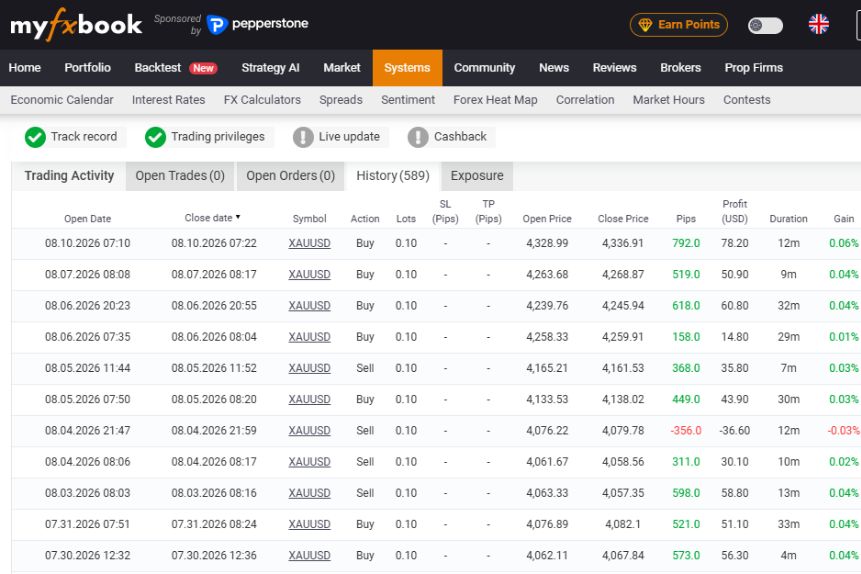
Task: Sort by the Close date column arrow
Action: point(238,218)
